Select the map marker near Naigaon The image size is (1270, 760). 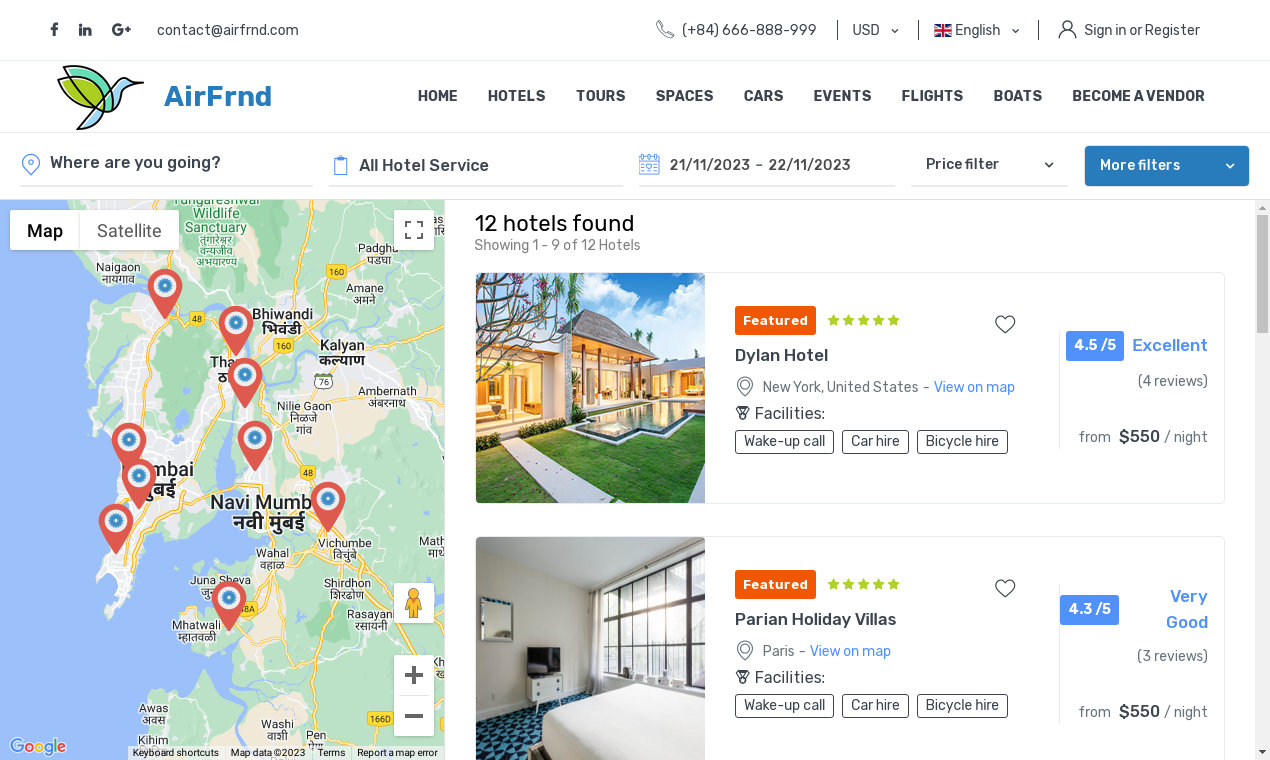coord(165,293)
